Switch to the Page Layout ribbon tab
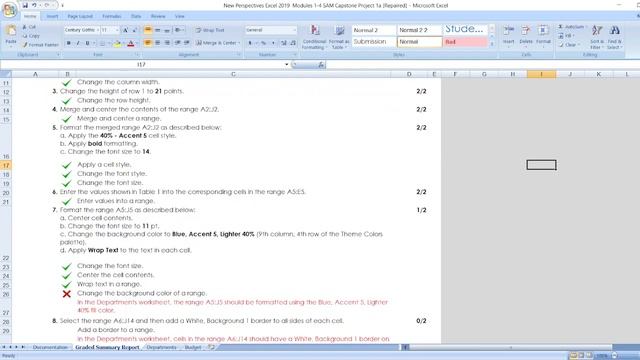The height and width of the screenshot is (360, 640). pos(80,16)
